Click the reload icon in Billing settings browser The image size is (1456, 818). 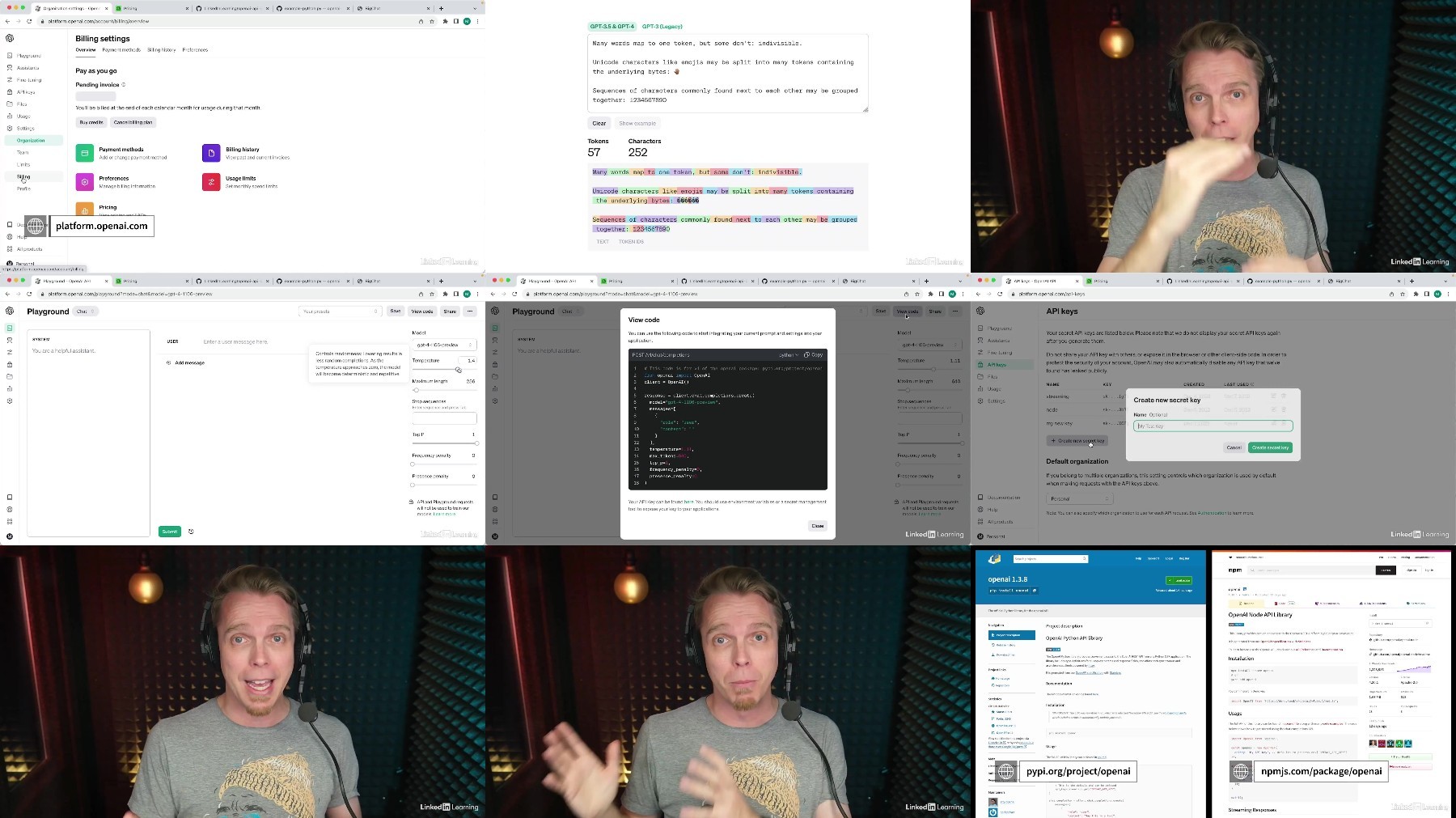[29, 21]
